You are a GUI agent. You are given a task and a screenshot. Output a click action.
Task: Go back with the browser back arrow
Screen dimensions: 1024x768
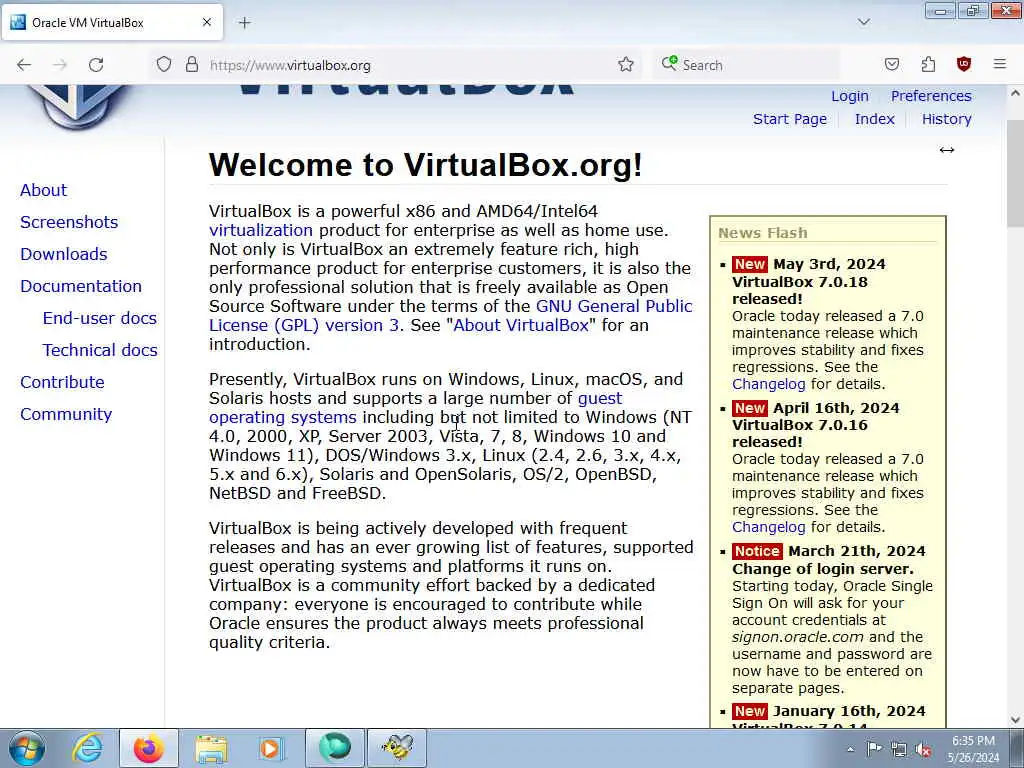click(x=24, y=65)
